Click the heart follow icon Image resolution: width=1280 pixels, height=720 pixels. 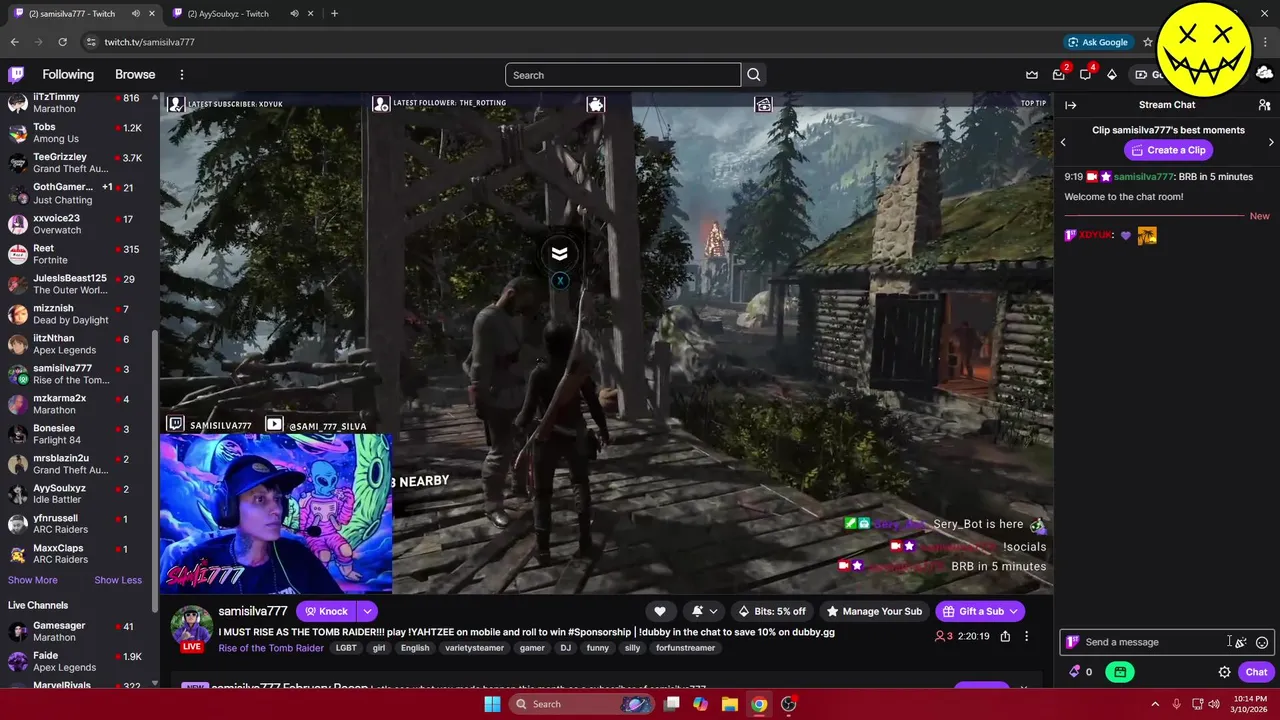coord(660,611)
